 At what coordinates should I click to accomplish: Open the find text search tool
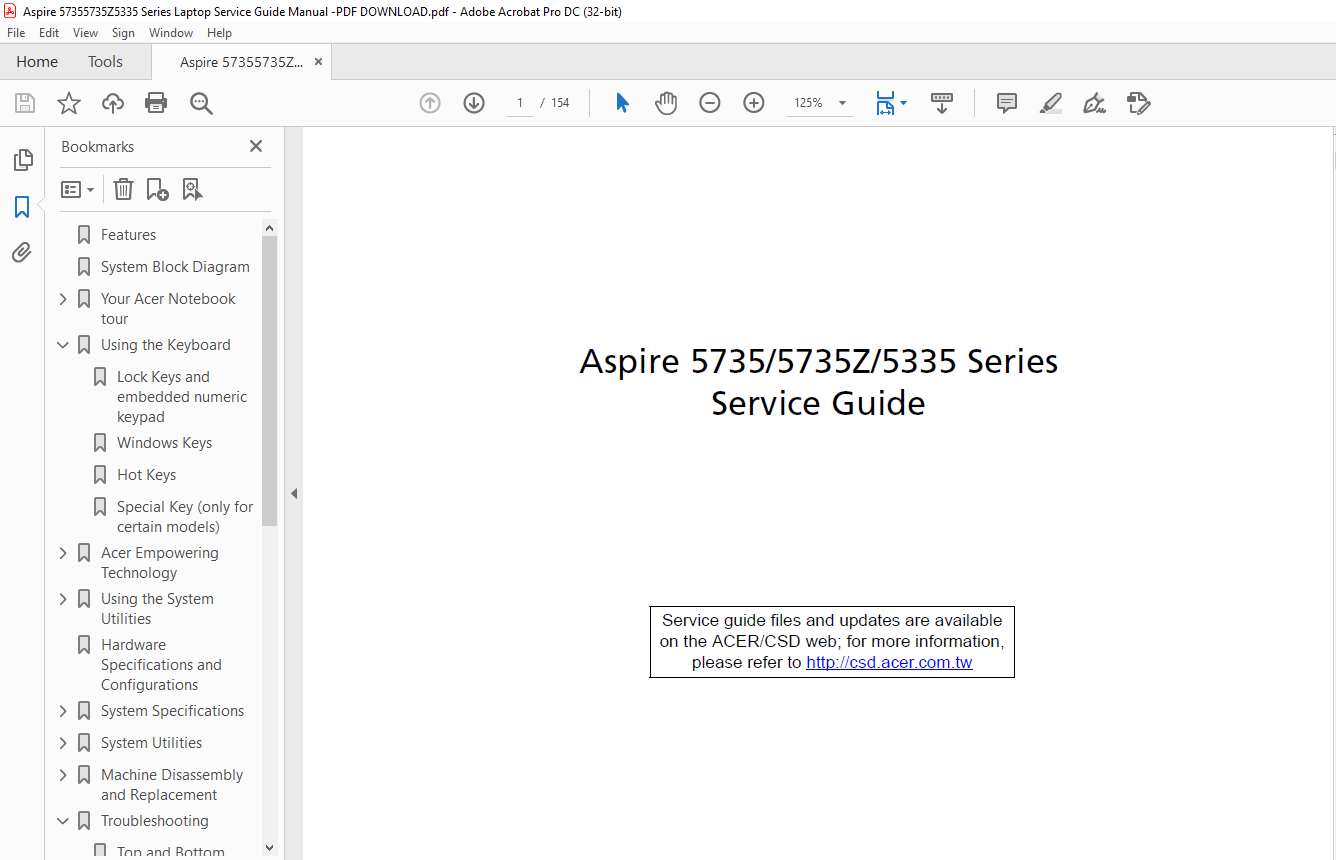pyautogui.click(x=201, y=103)
